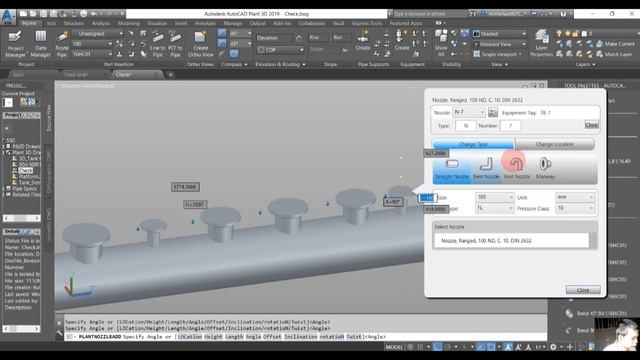Toggle ortho mode in status bar
Image resolution: width=640 pixels, height=360 pixels.
coord(438,347)
